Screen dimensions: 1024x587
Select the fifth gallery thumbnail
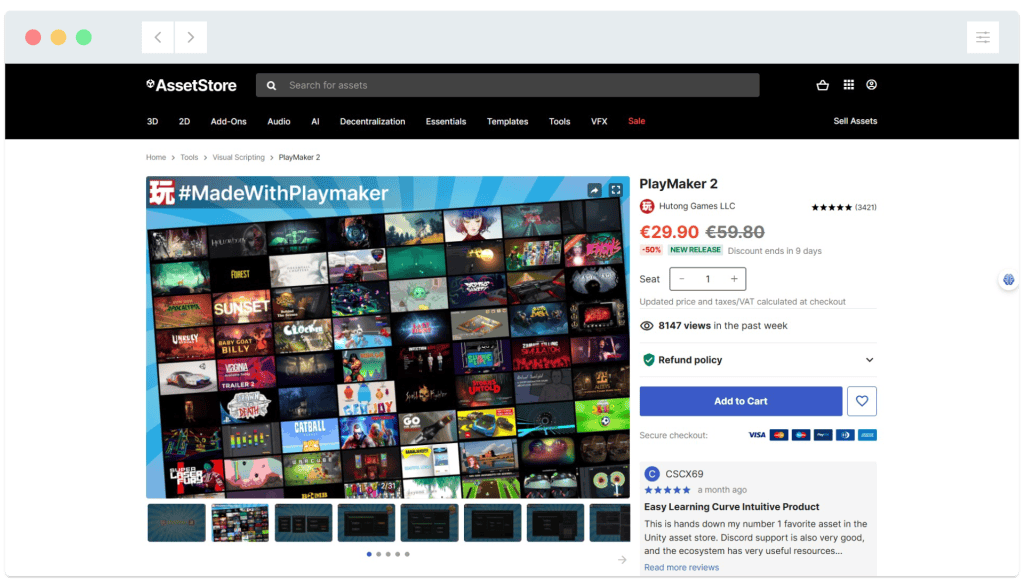pos(429,522)
